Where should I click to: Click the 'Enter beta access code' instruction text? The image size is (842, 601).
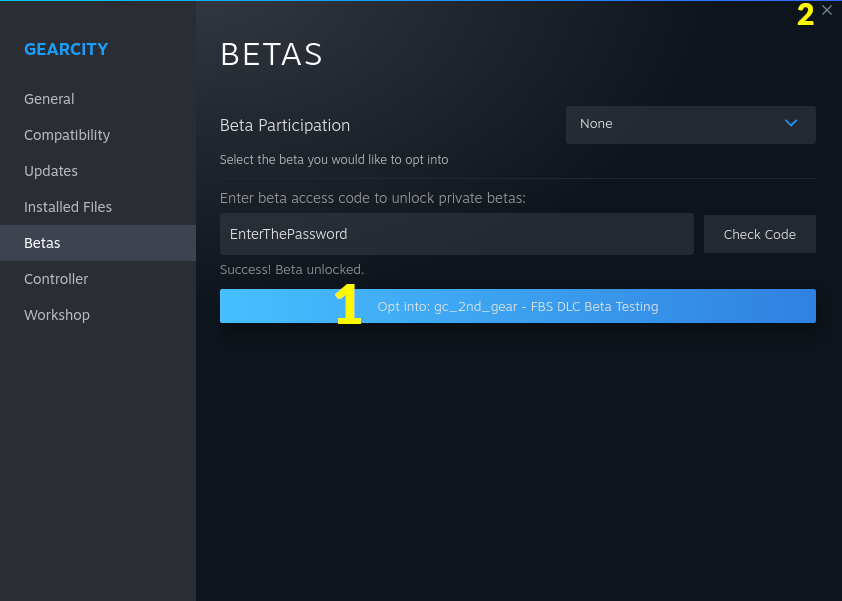click(373, 198)
